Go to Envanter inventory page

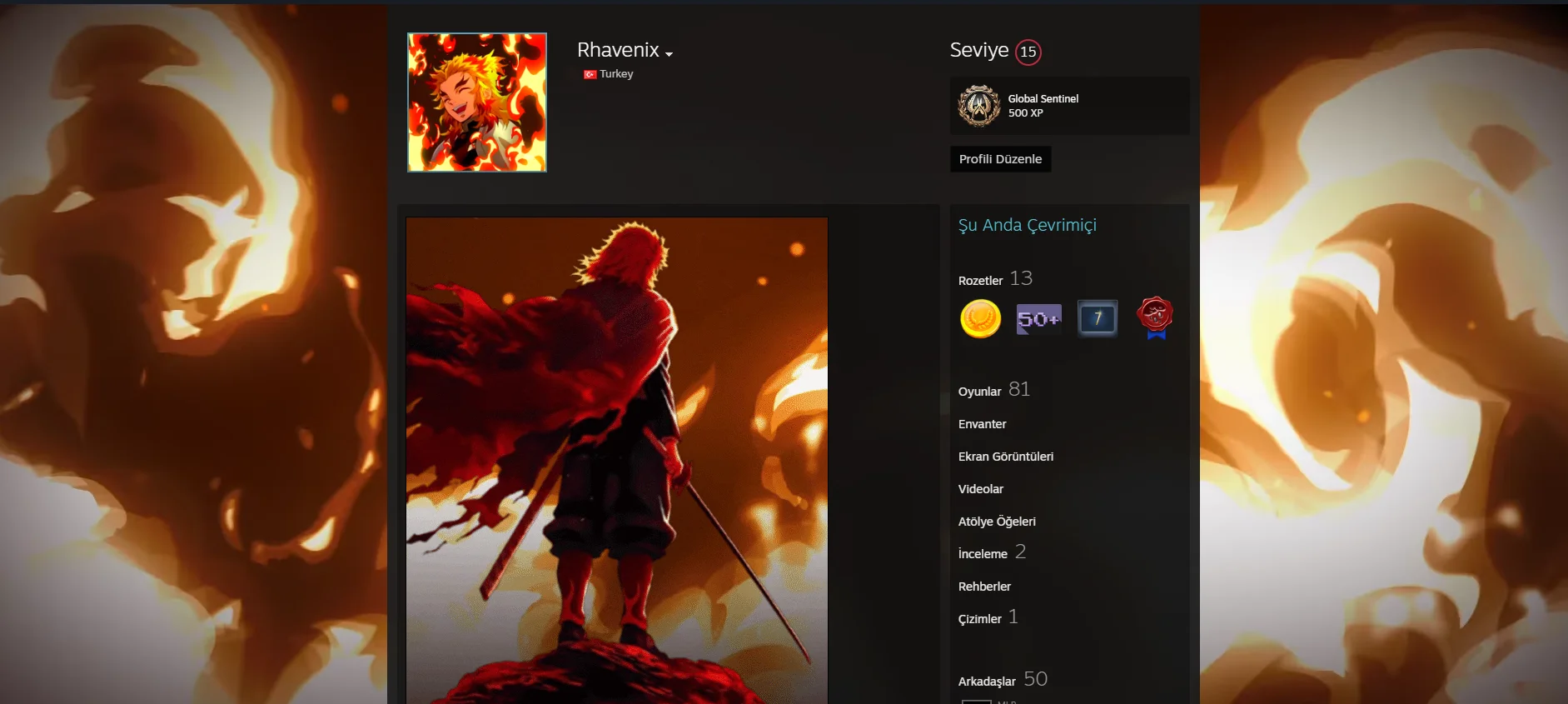pyautogui.click(x=982, y=424)
